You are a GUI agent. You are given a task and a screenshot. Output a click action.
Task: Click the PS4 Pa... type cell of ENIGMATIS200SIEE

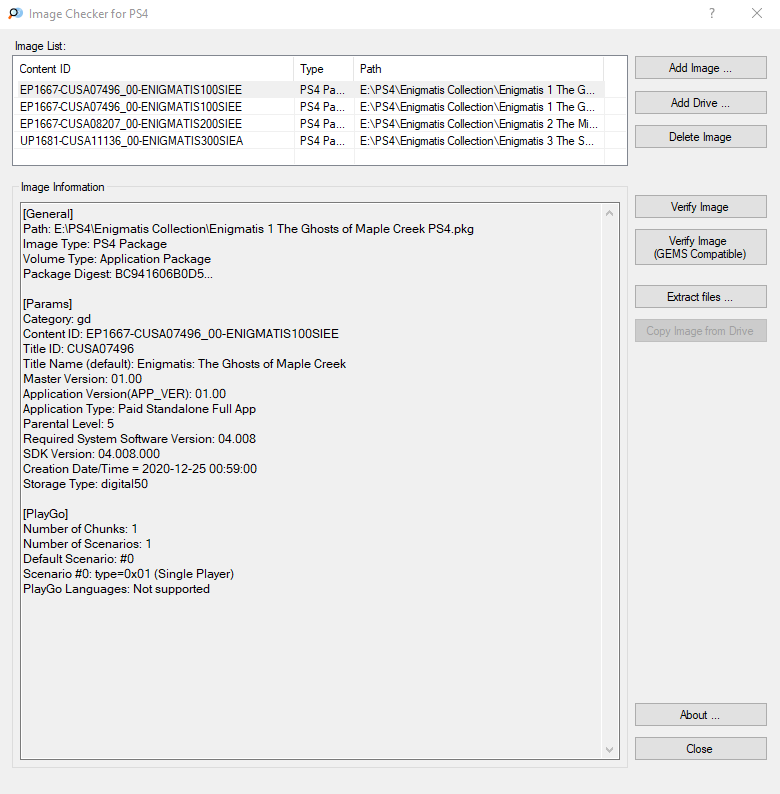[322, 124]
